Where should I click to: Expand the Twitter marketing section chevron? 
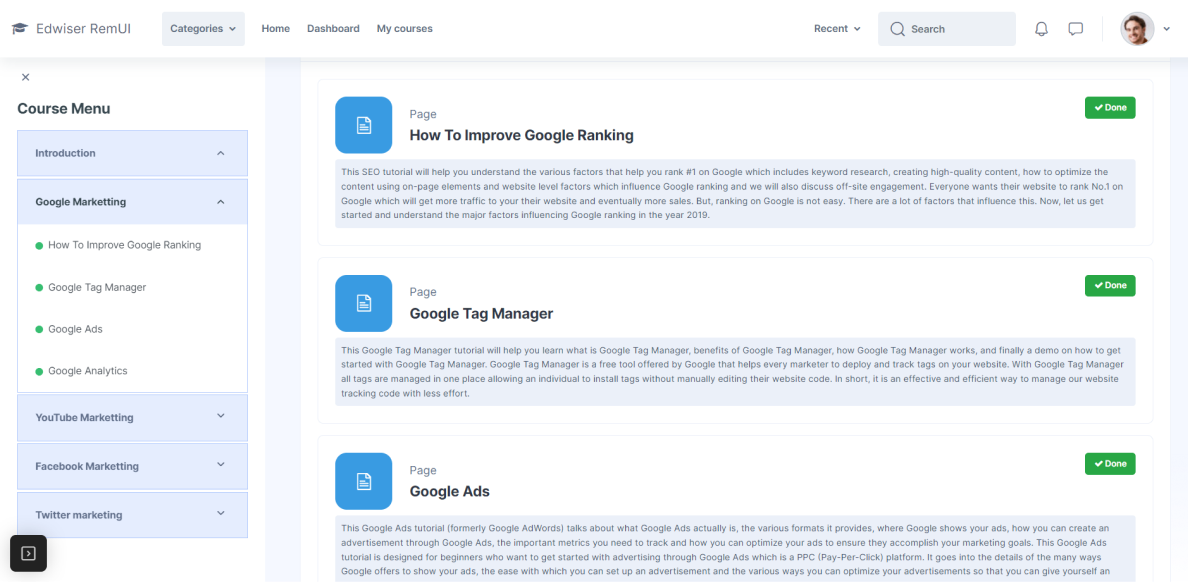220,513
